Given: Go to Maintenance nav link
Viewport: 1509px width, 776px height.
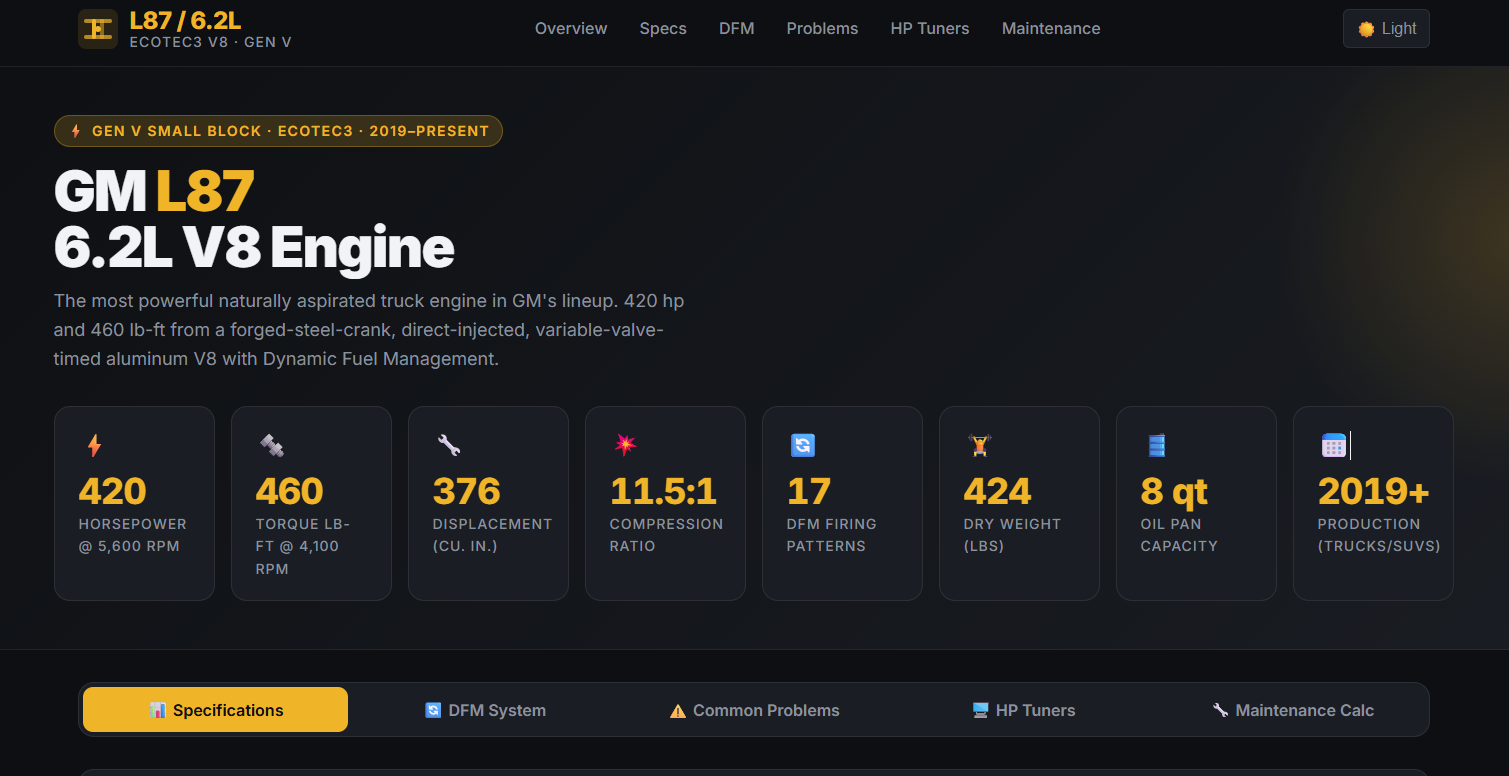Looking at the screenshot, I should pyautogui.click(x=1051, y=29).
